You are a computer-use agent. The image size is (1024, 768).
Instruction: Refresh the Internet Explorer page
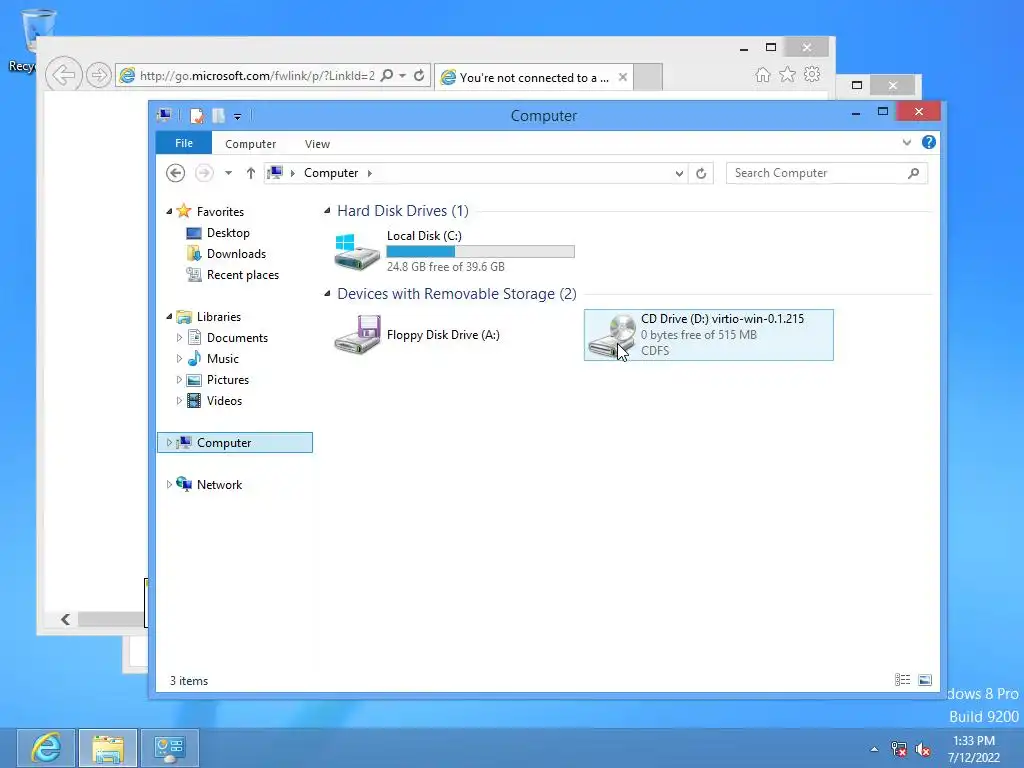[x=419, y=75]
